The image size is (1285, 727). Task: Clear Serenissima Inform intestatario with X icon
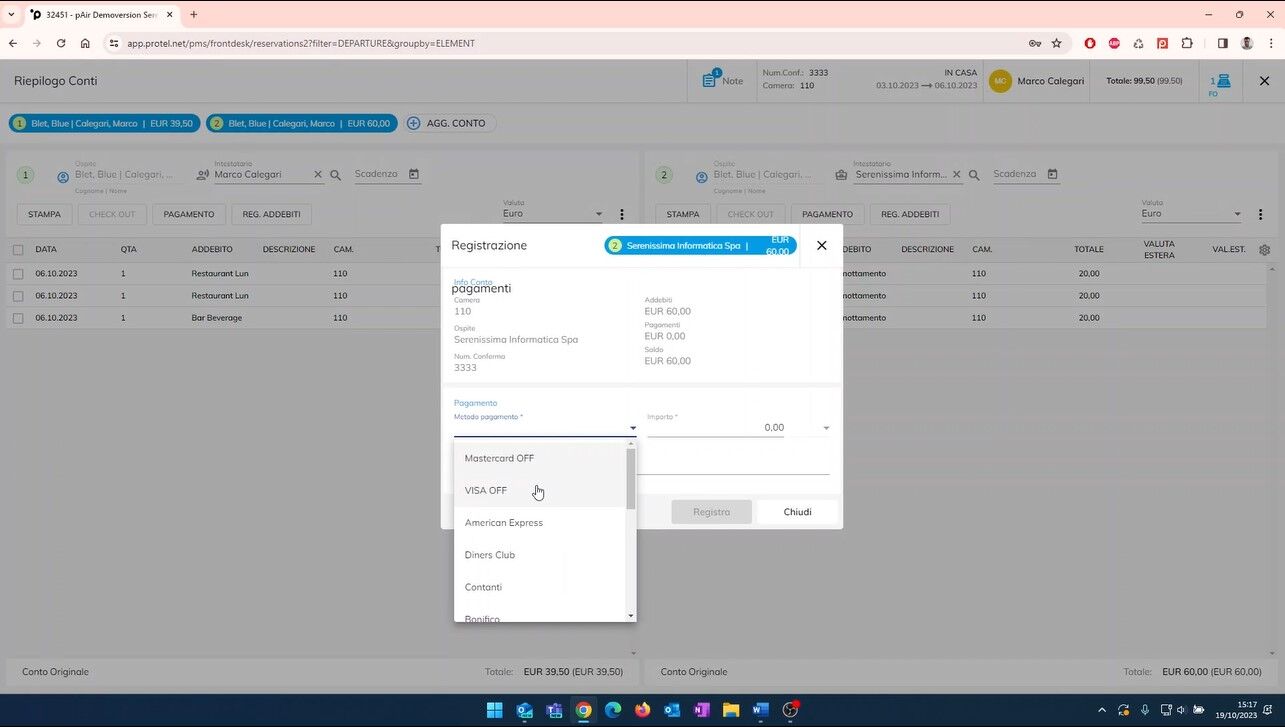point(956,175)
